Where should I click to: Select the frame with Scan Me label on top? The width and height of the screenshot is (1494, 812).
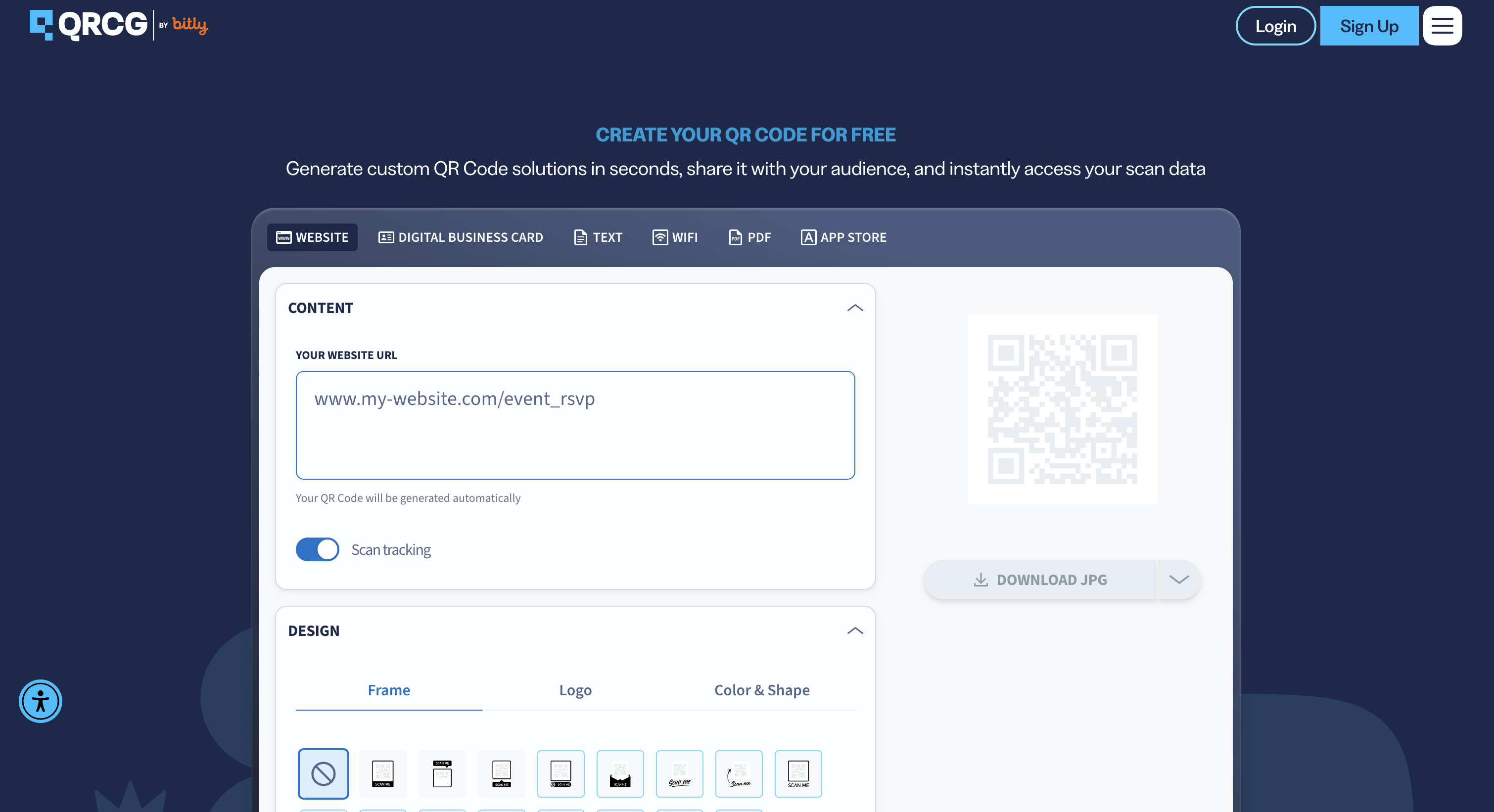442,774
